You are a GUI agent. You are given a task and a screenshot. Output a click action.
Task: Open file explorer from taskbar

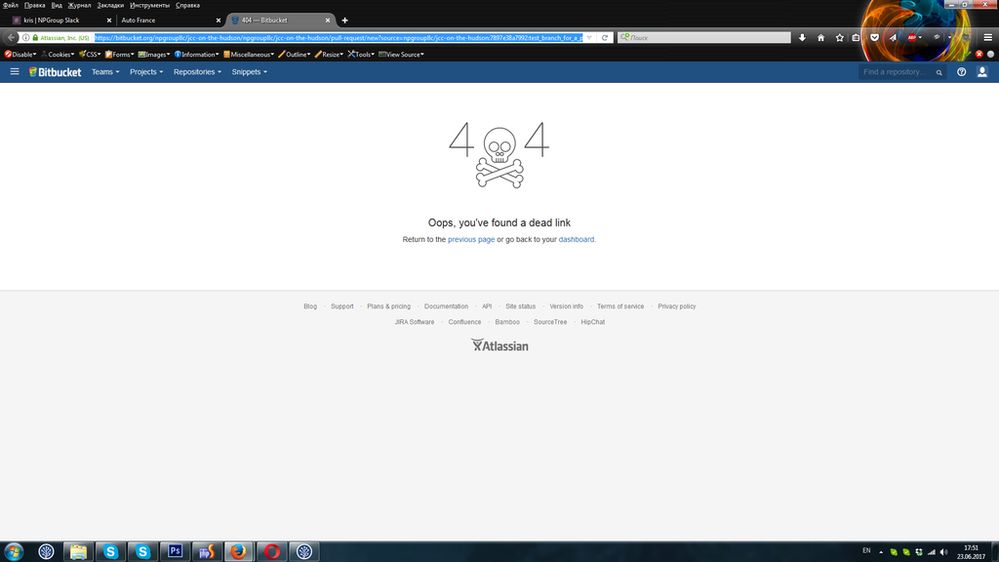pos(78,551)
